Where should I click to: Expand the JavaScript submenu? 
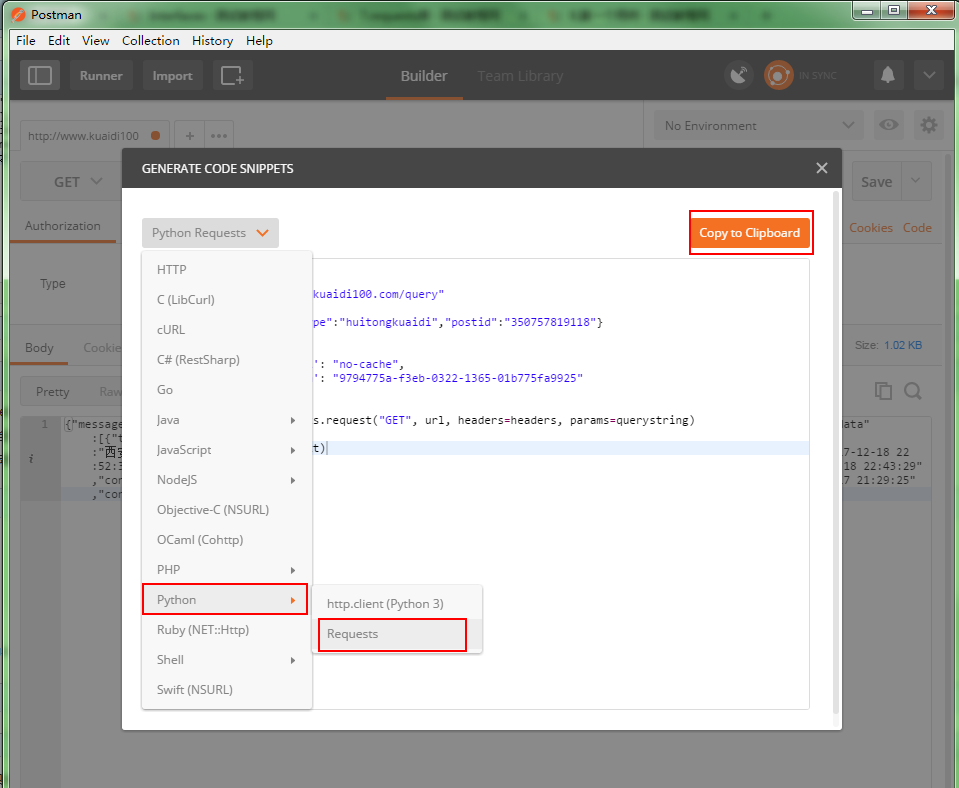tap(226, 450)
